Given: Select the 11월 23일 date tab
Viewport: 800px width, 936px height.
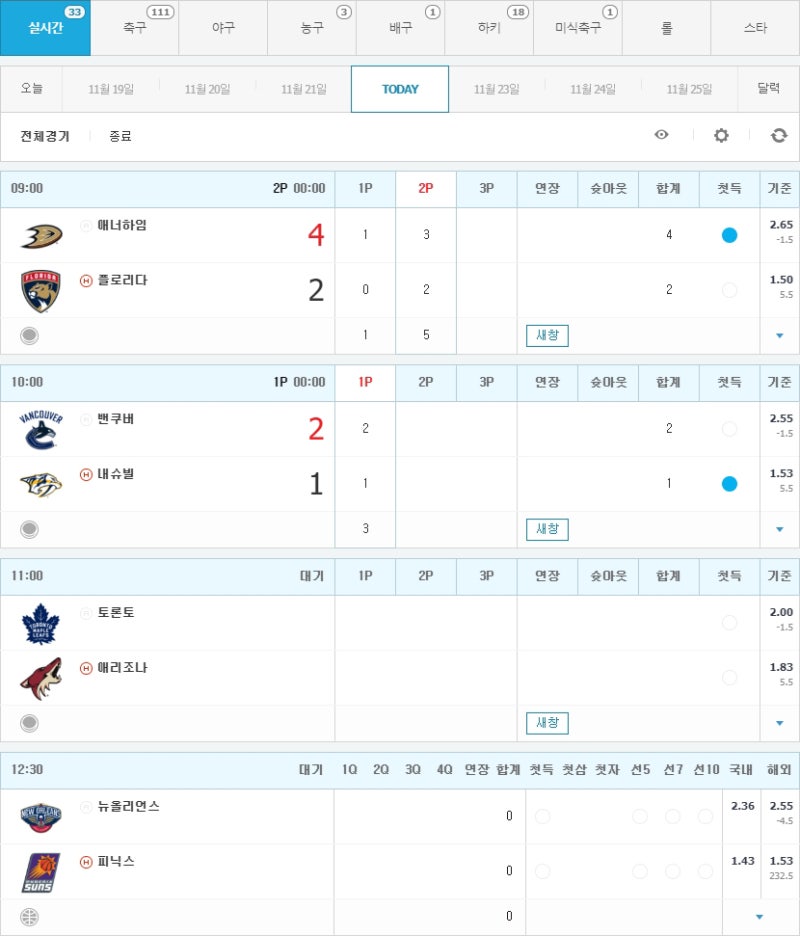Looking at the screenshot, I should pos(496,89).
